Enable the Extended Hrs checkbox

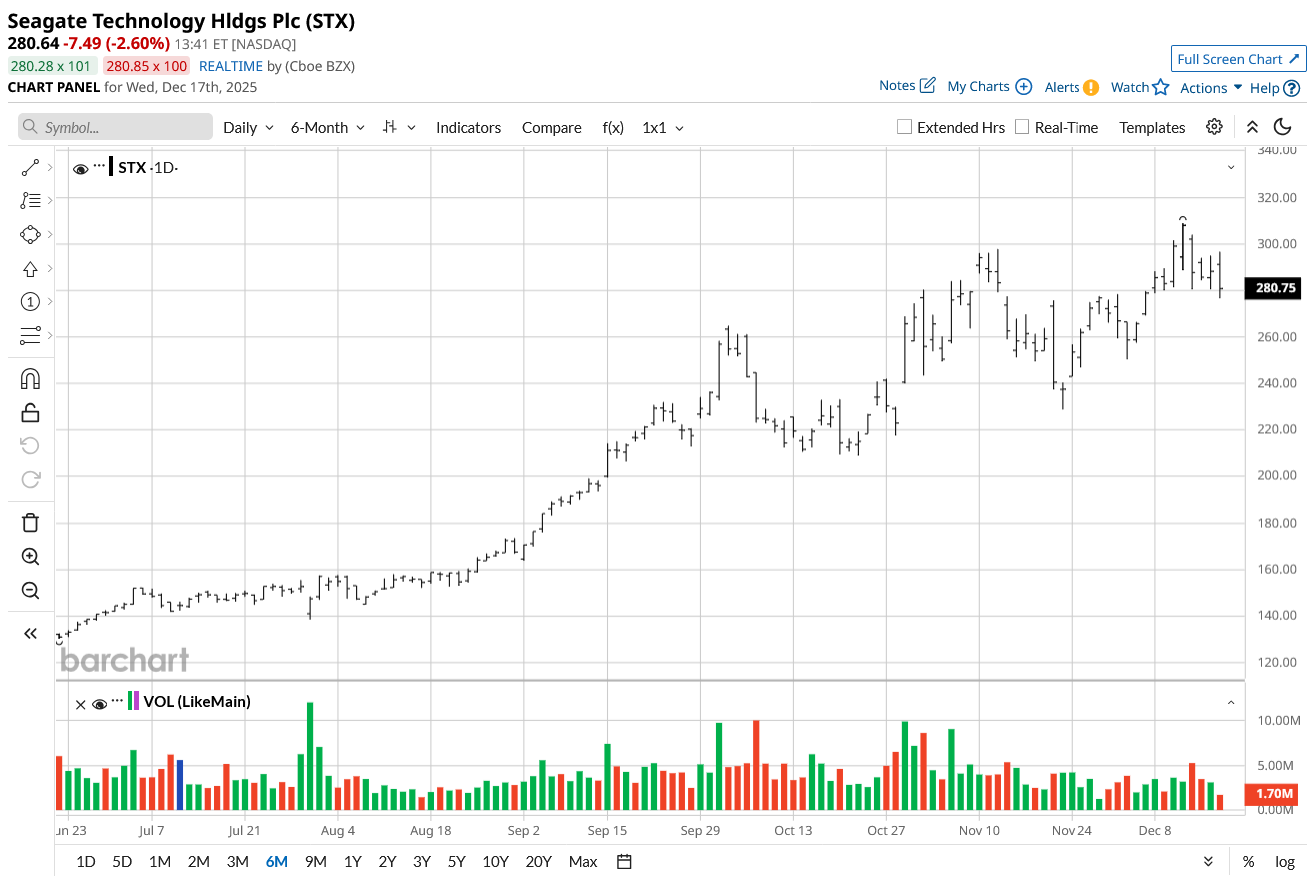tap(904, 127)
